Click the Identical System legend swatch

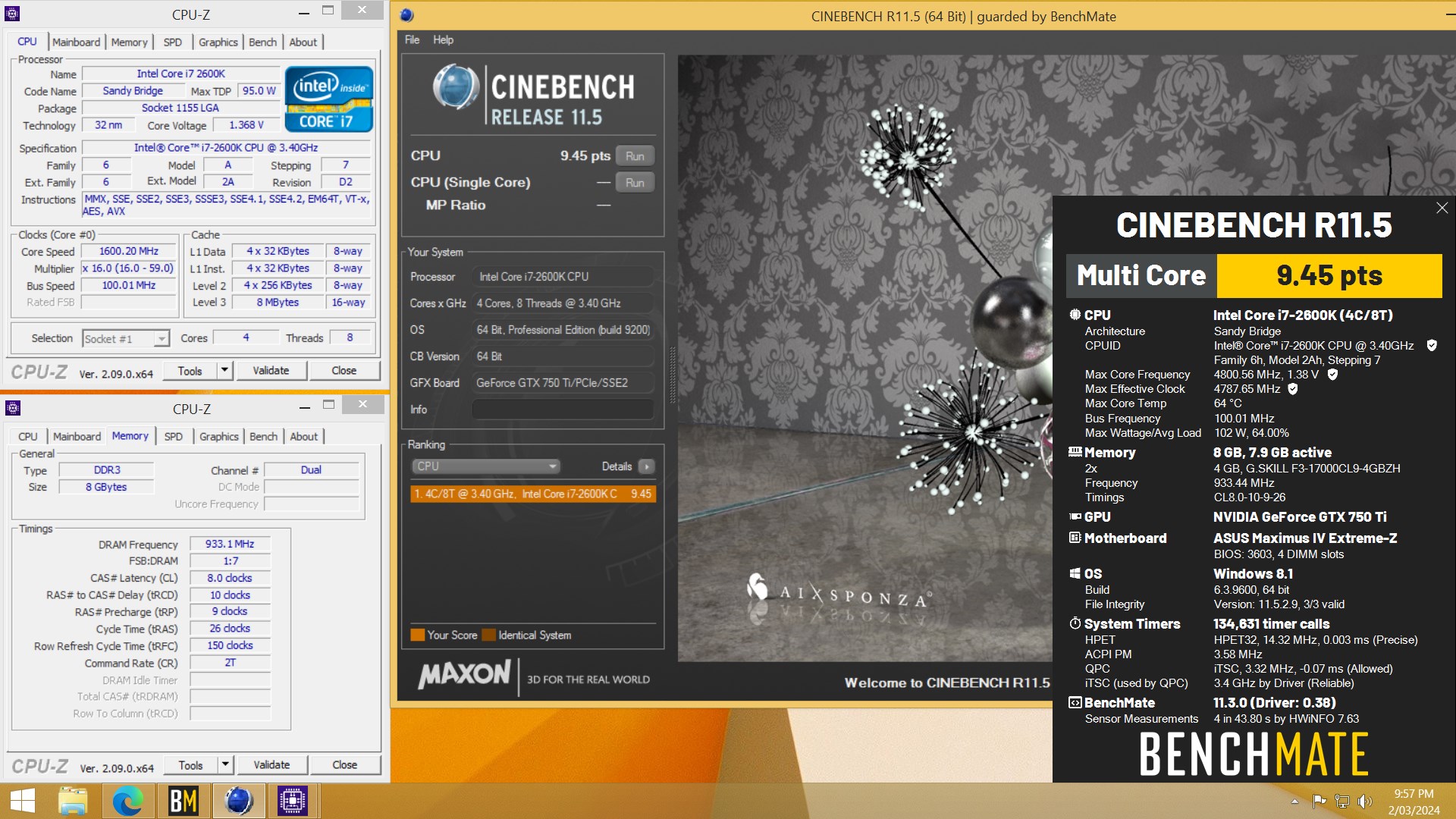(488, 635)
